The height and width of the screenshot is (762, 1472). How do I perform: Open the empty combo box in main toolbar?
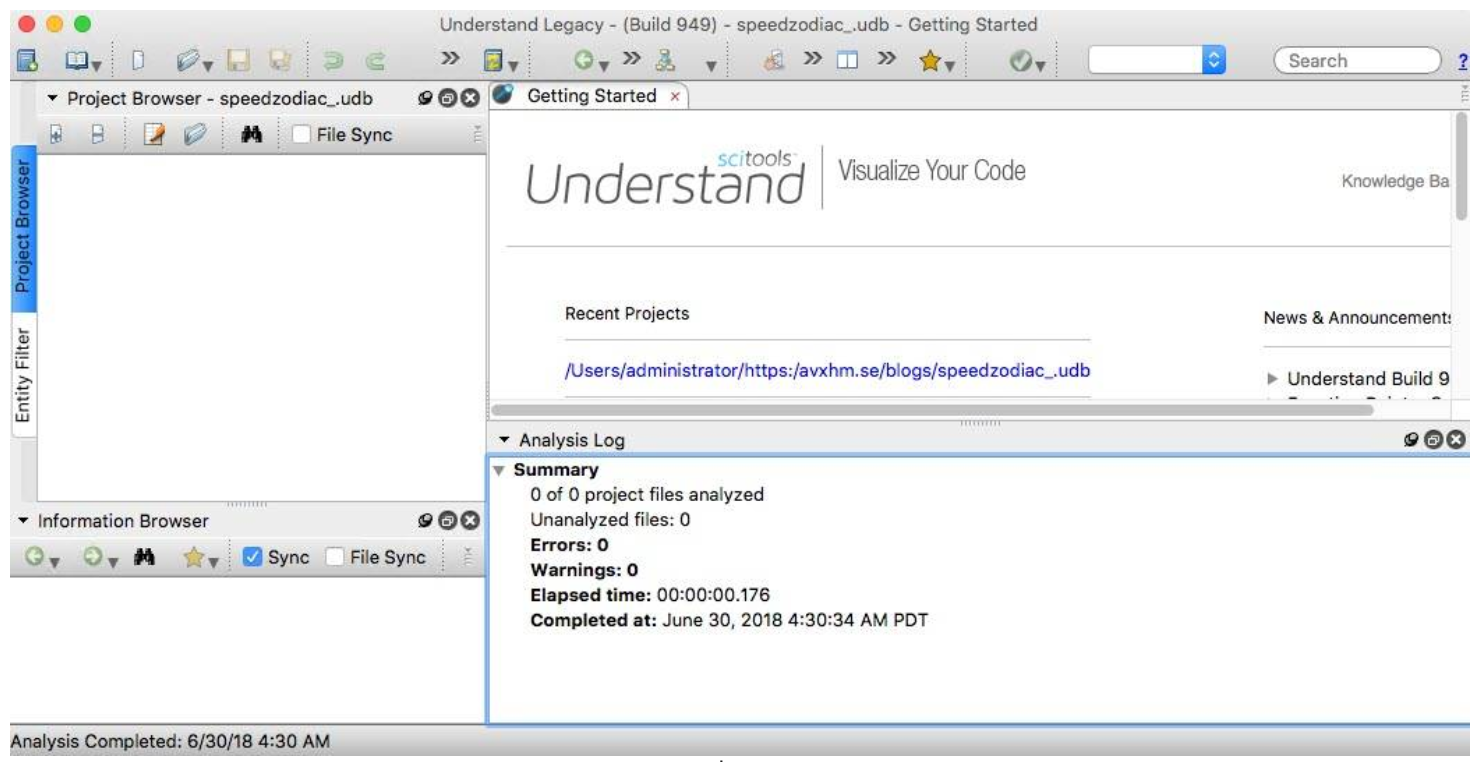click(1156, 61)
